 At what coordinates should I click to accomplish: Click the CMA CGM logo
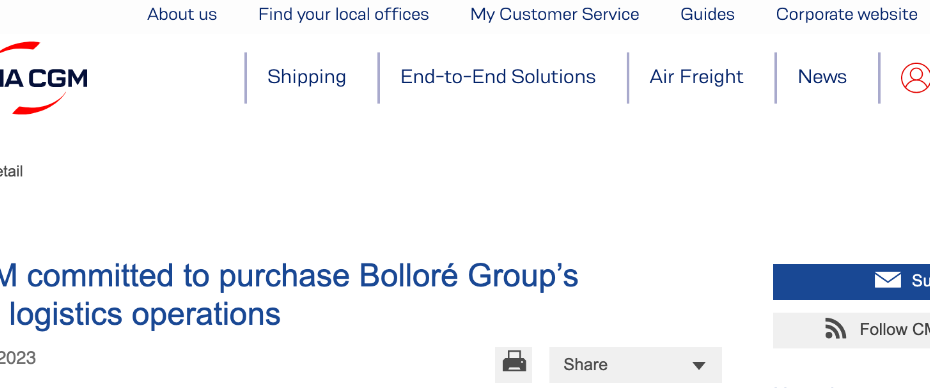click(x=44, y=78)
